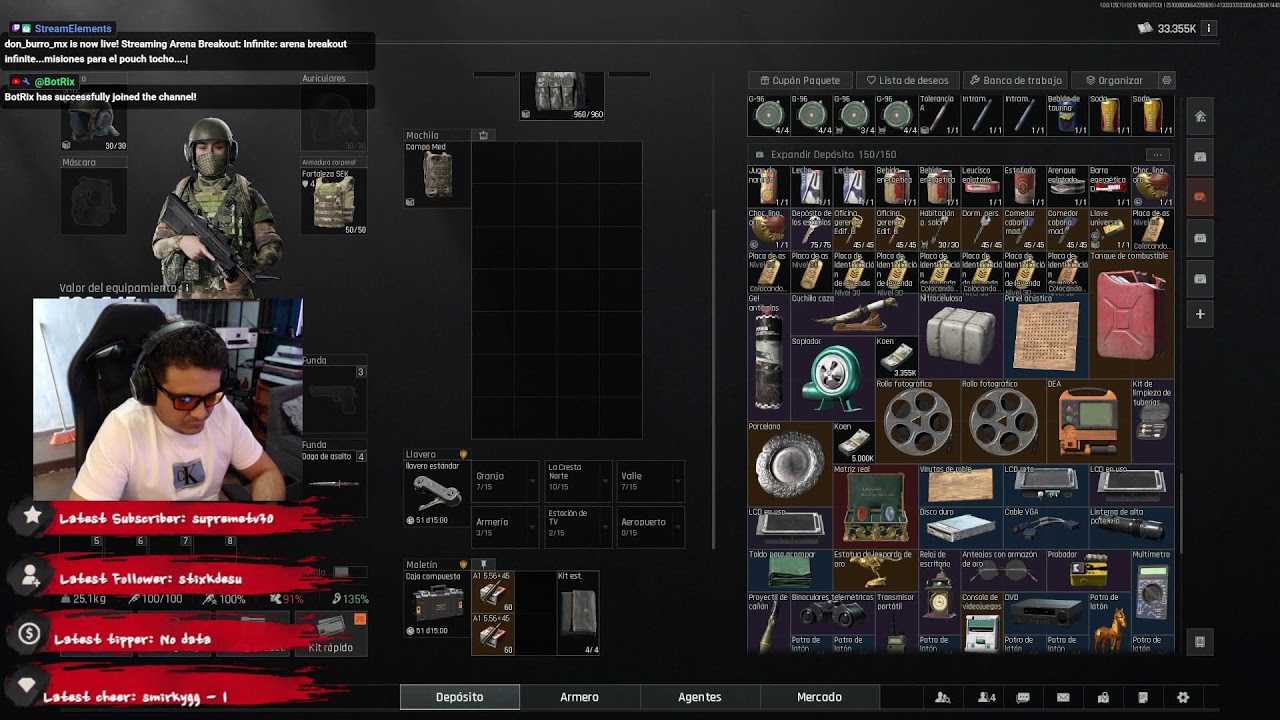Select the Binoculares telemétricos item
The height and width of the screenshot is (720, 1280).
pyautogui.click(x=832, y=612)
